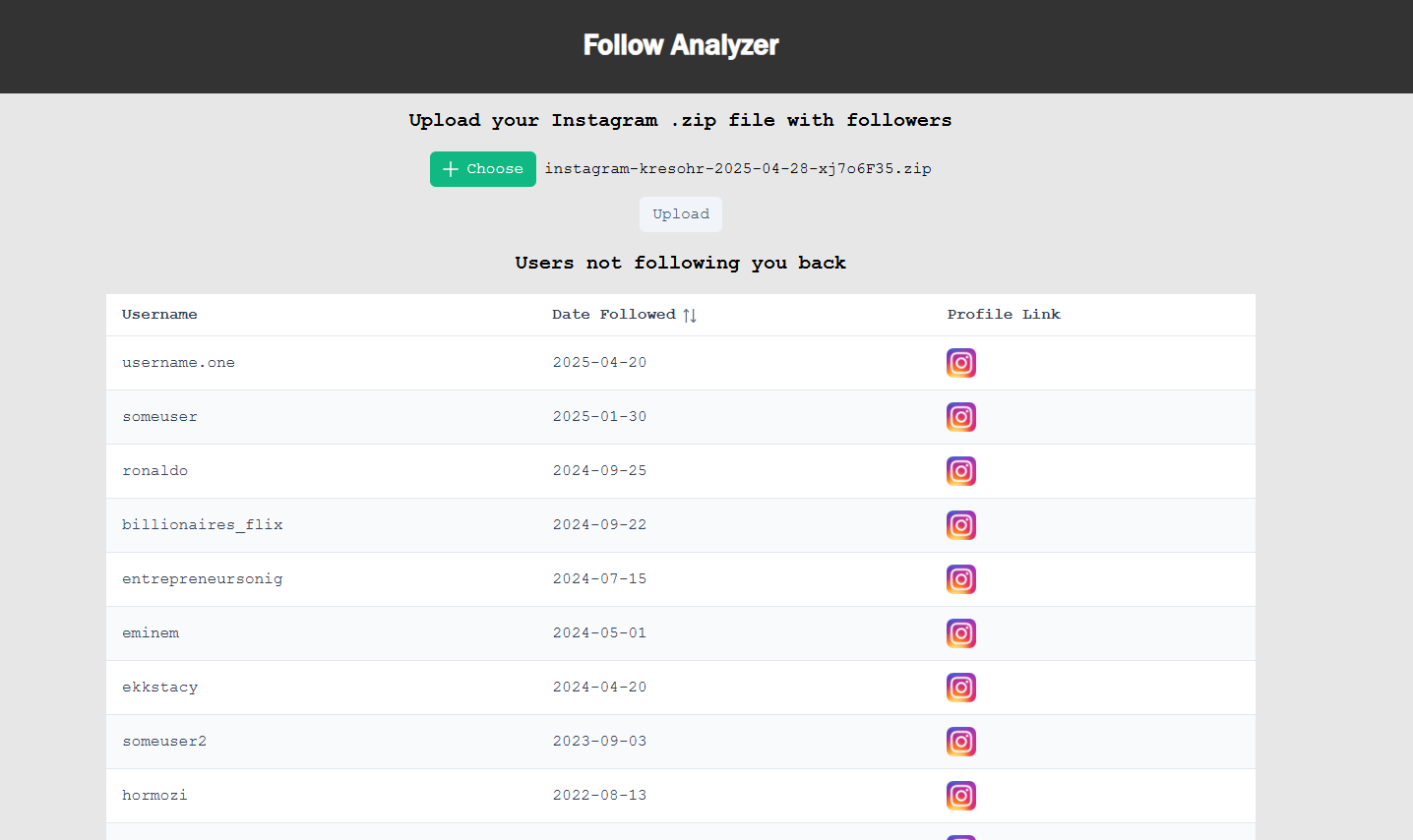Image resolution: width=1413 pixels, height=840 pixels.
Task: Select the eminem username text
Action: point(150,632)
